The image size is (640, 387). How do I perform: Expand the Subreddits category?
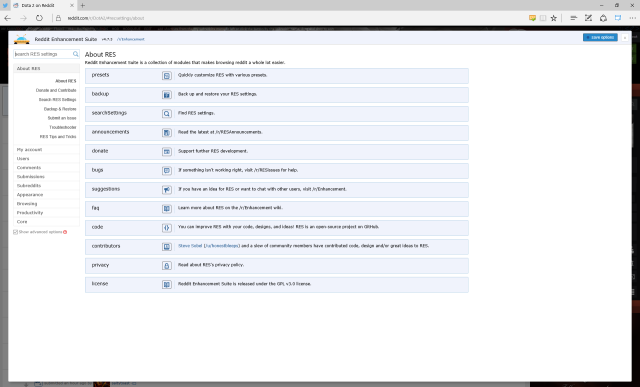[x=46, y=185]
